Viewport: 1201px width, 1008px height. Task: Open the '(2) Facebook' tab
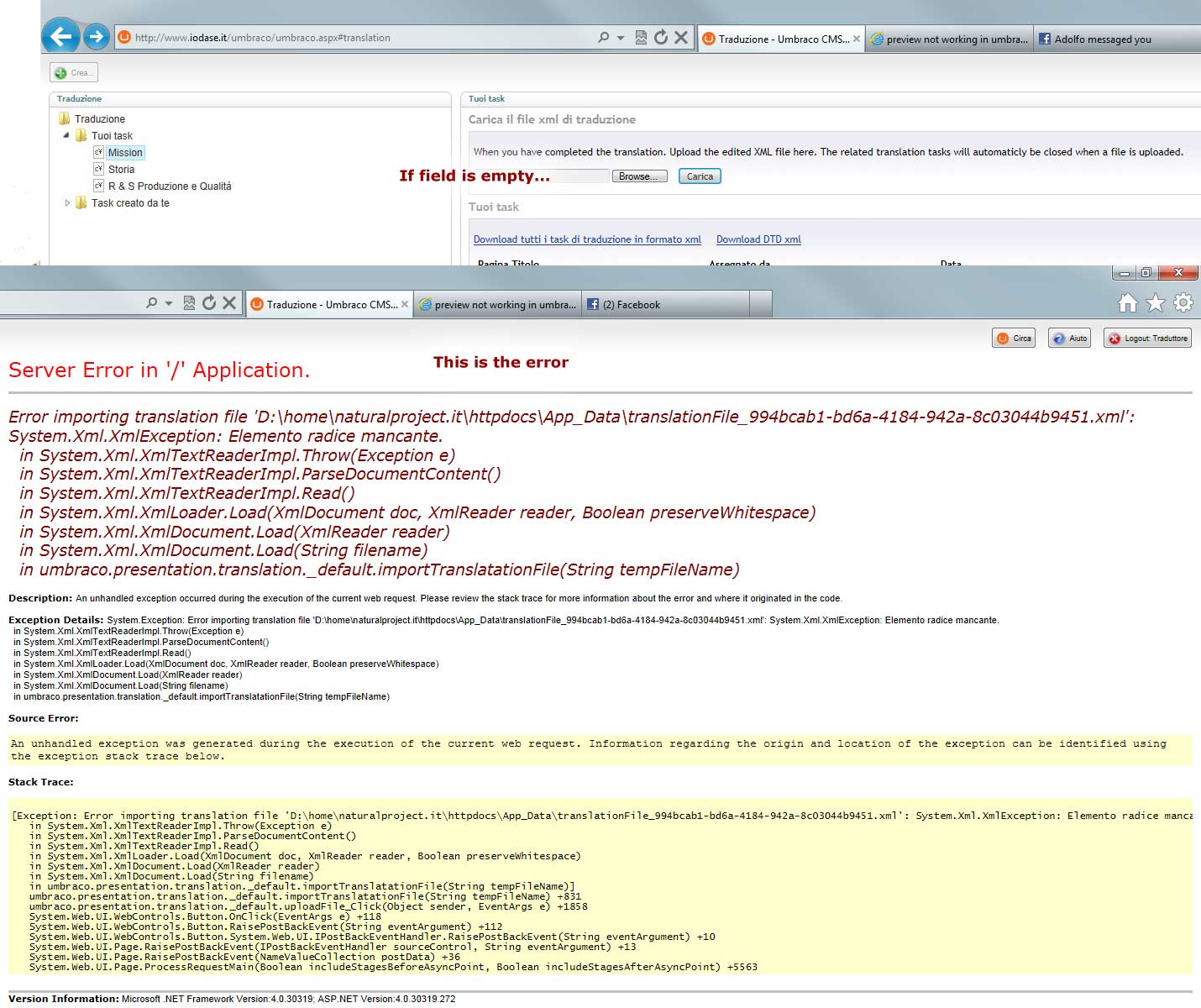click(x=663, y=305)
